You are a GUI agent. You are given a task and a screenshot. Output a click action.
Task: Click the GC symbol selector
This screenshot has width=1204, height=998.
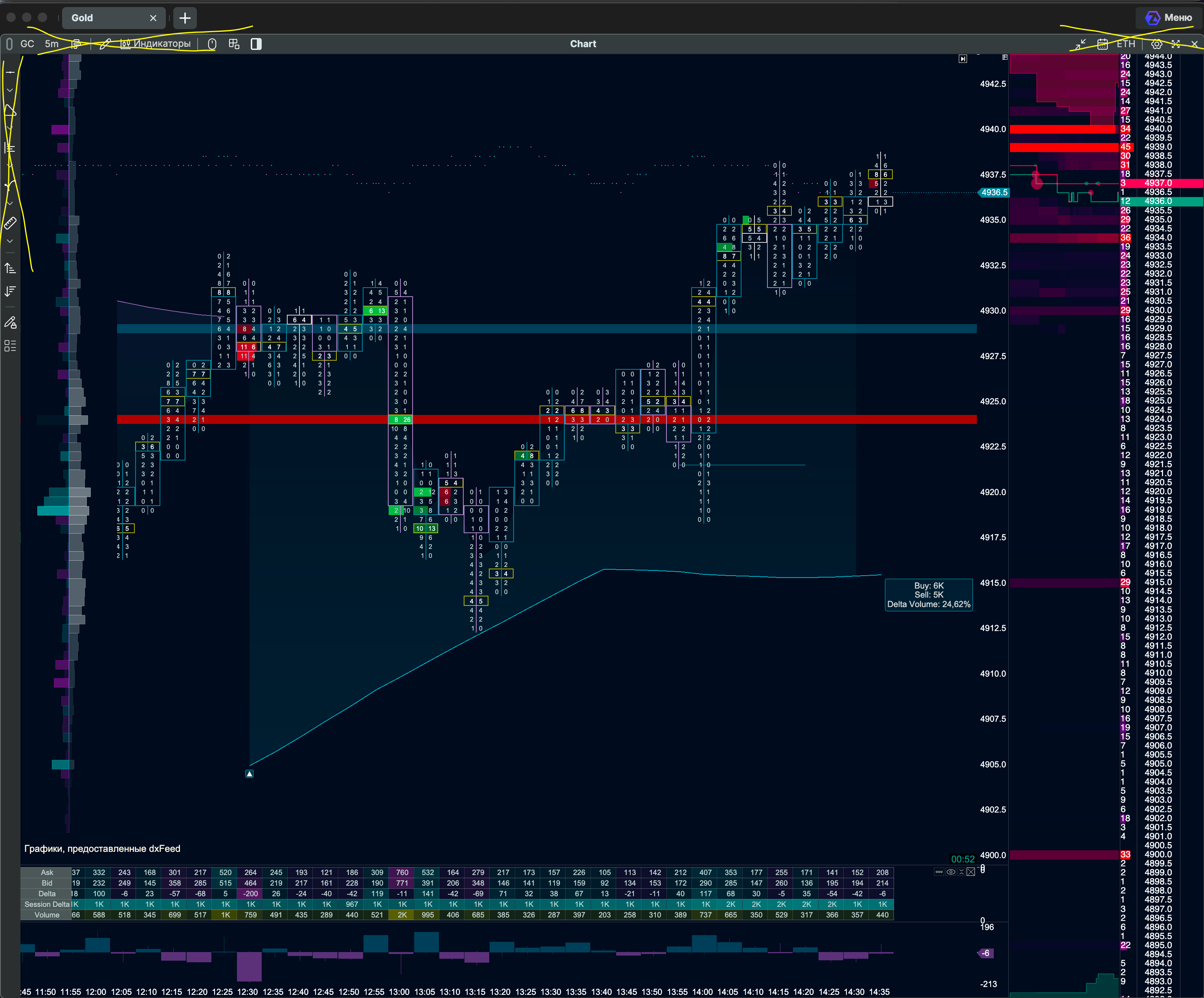coord(27,44)
